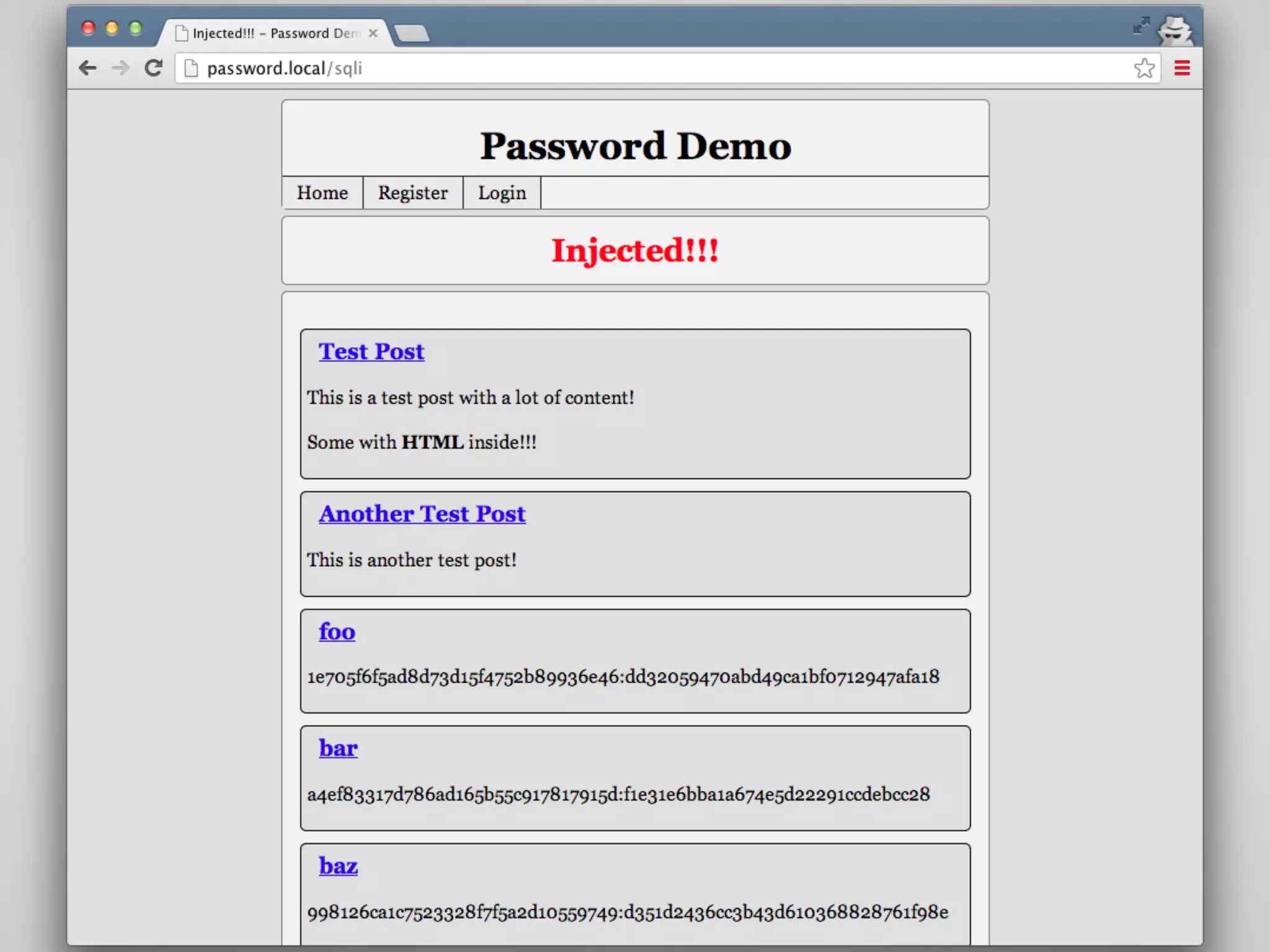Click the fullscreen arrows icon
Screen dimensions: 1270x952
1141,26
